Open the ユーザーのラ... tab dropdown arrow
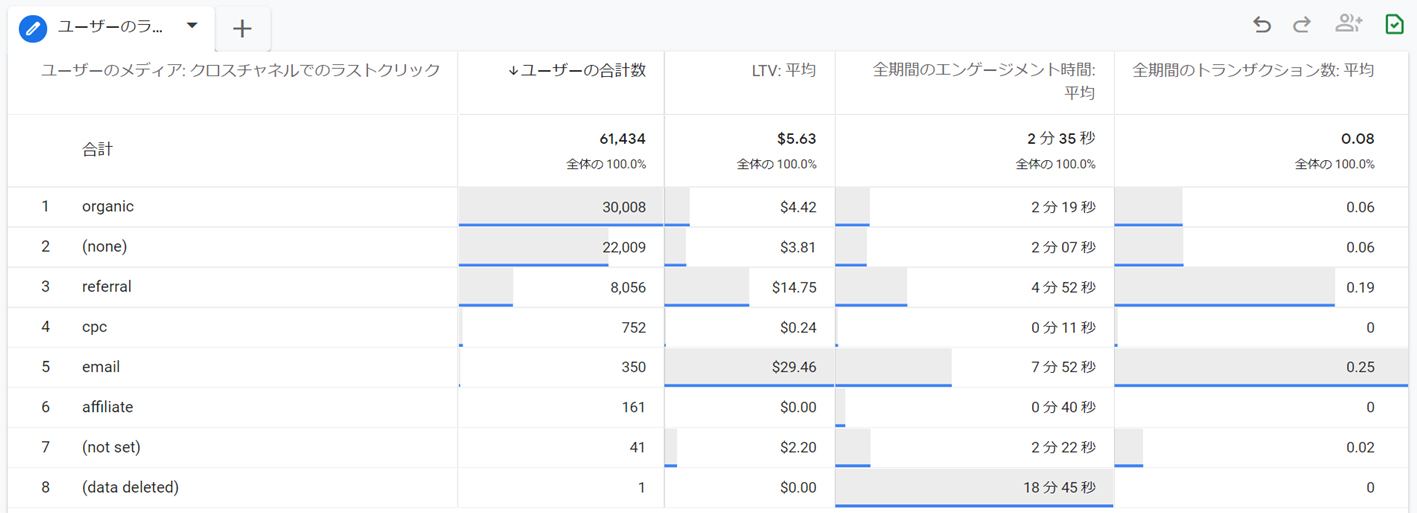The image size is (1417, 513). point(192,26)
